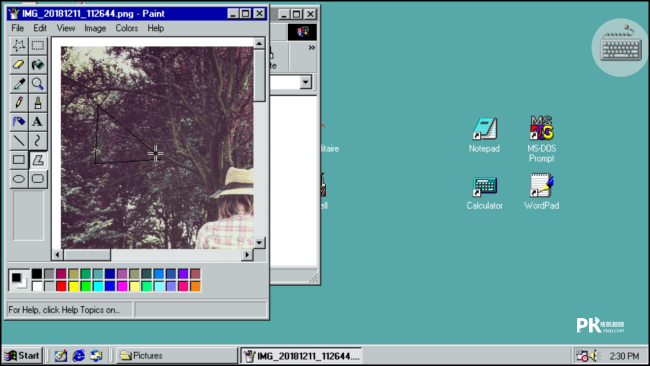
Task: Open the View menu
Action: (x=65, y=28)
